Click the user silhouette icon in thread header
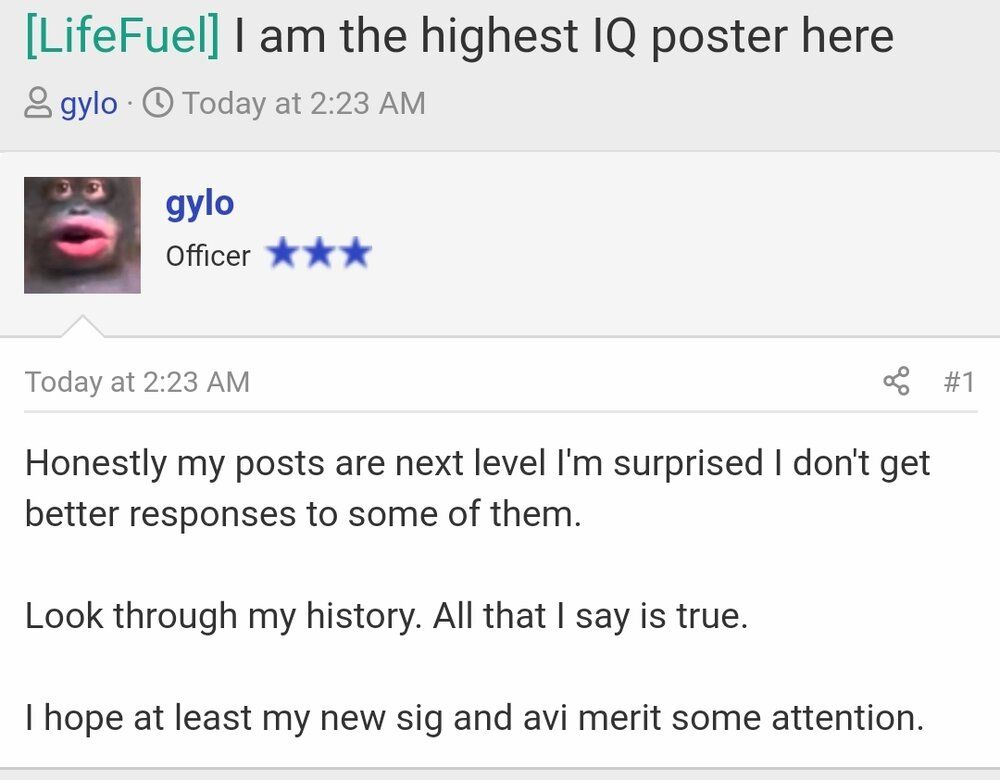This screenshot has width=1000, height=780. click(38, 103)
